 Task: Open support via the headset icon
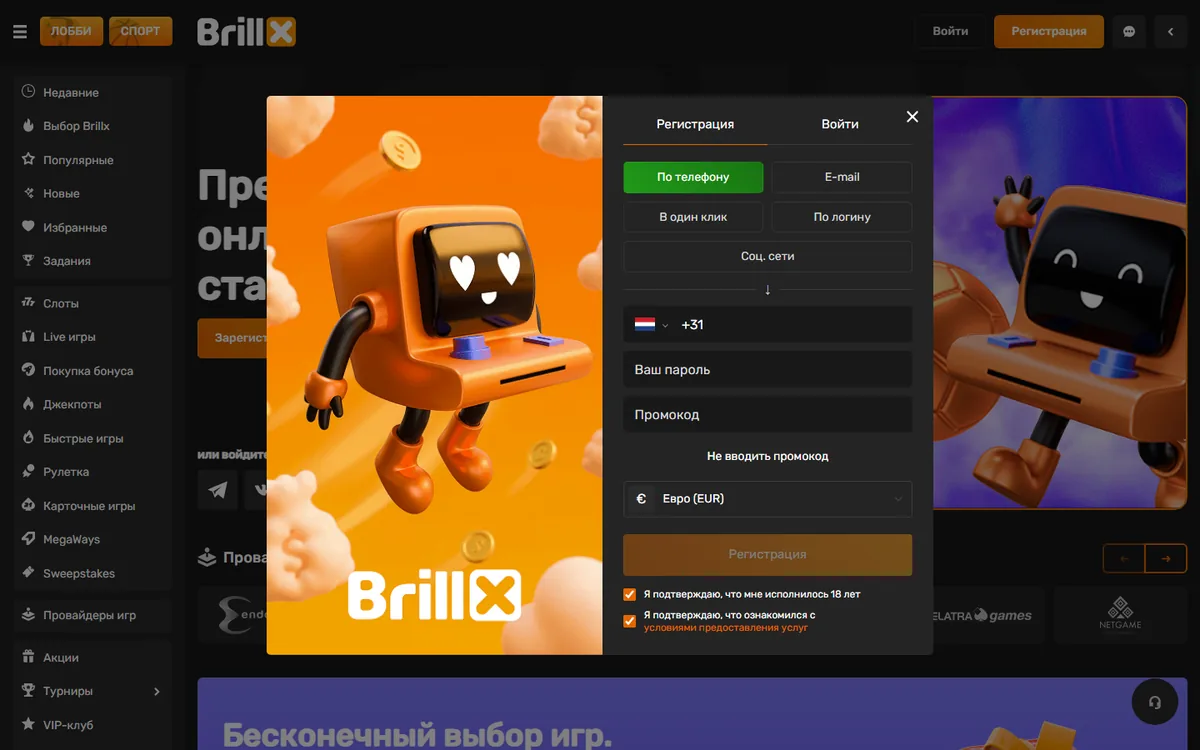(x=1154, y=702)
